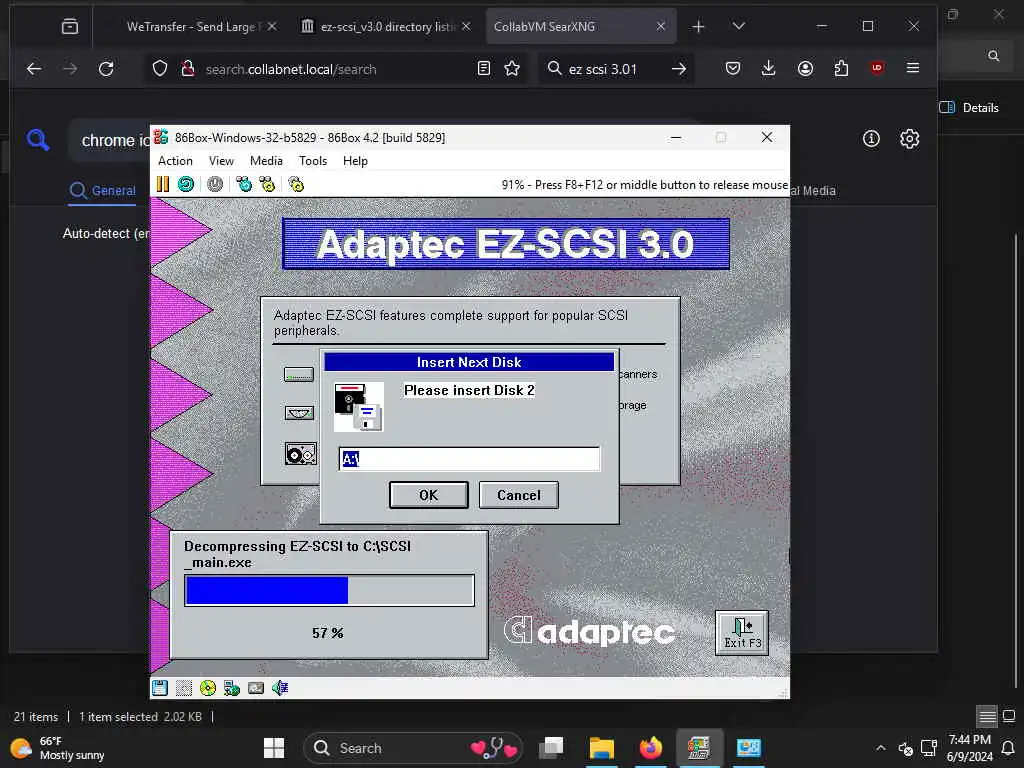Click OK in Insert Next Disk dialog
This screenshot has width=1024, height=768.
tap(428, 495)
